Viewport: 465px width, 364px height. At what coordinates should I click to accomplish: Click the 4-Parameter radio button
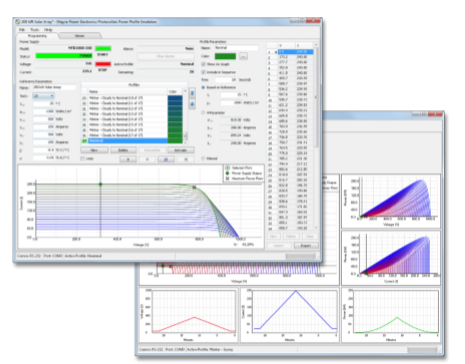click(203, 113)
